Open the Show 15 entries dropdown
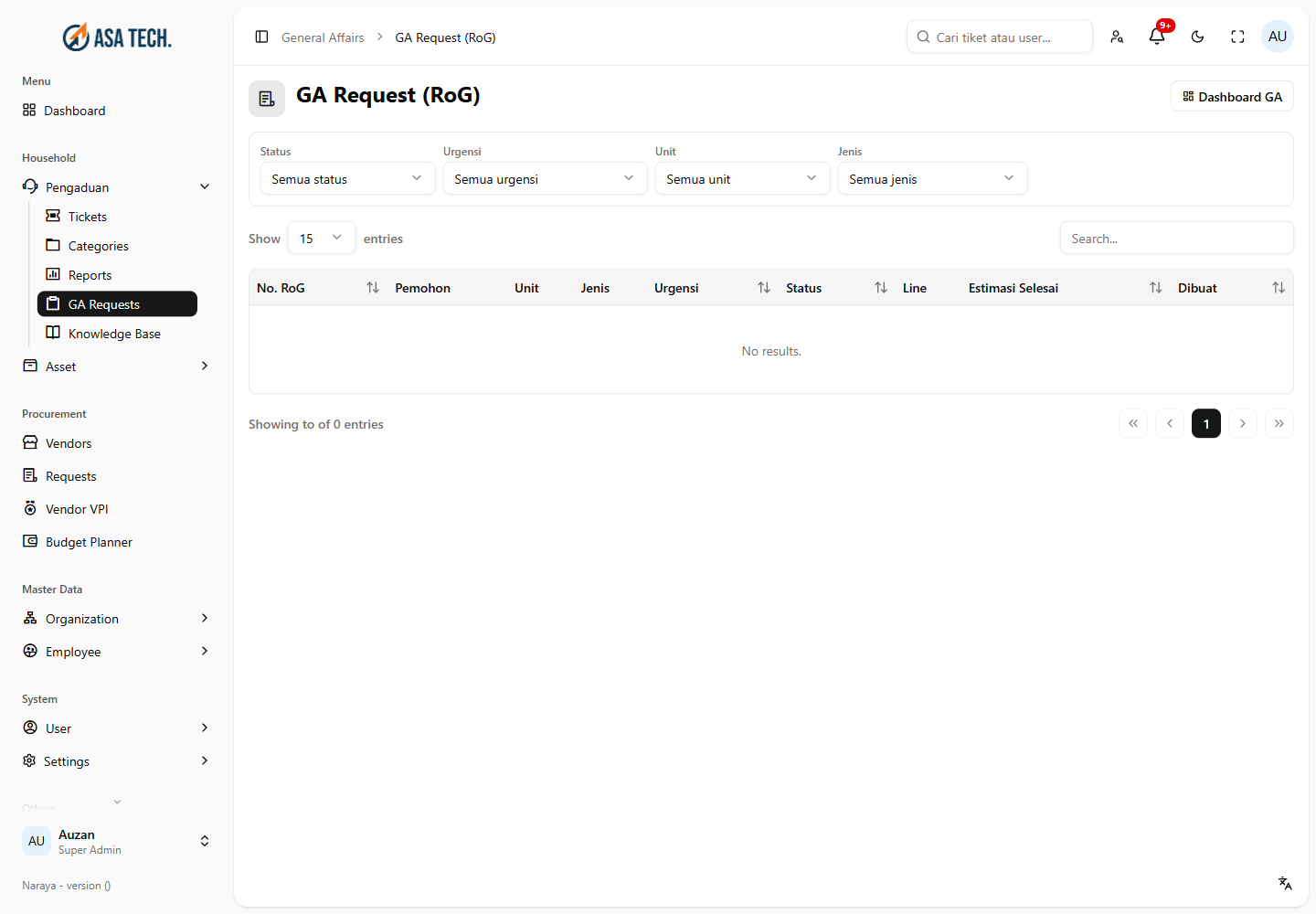This screenshot has width=1316, height=914. pyautogui.click(x=322, y=239)
